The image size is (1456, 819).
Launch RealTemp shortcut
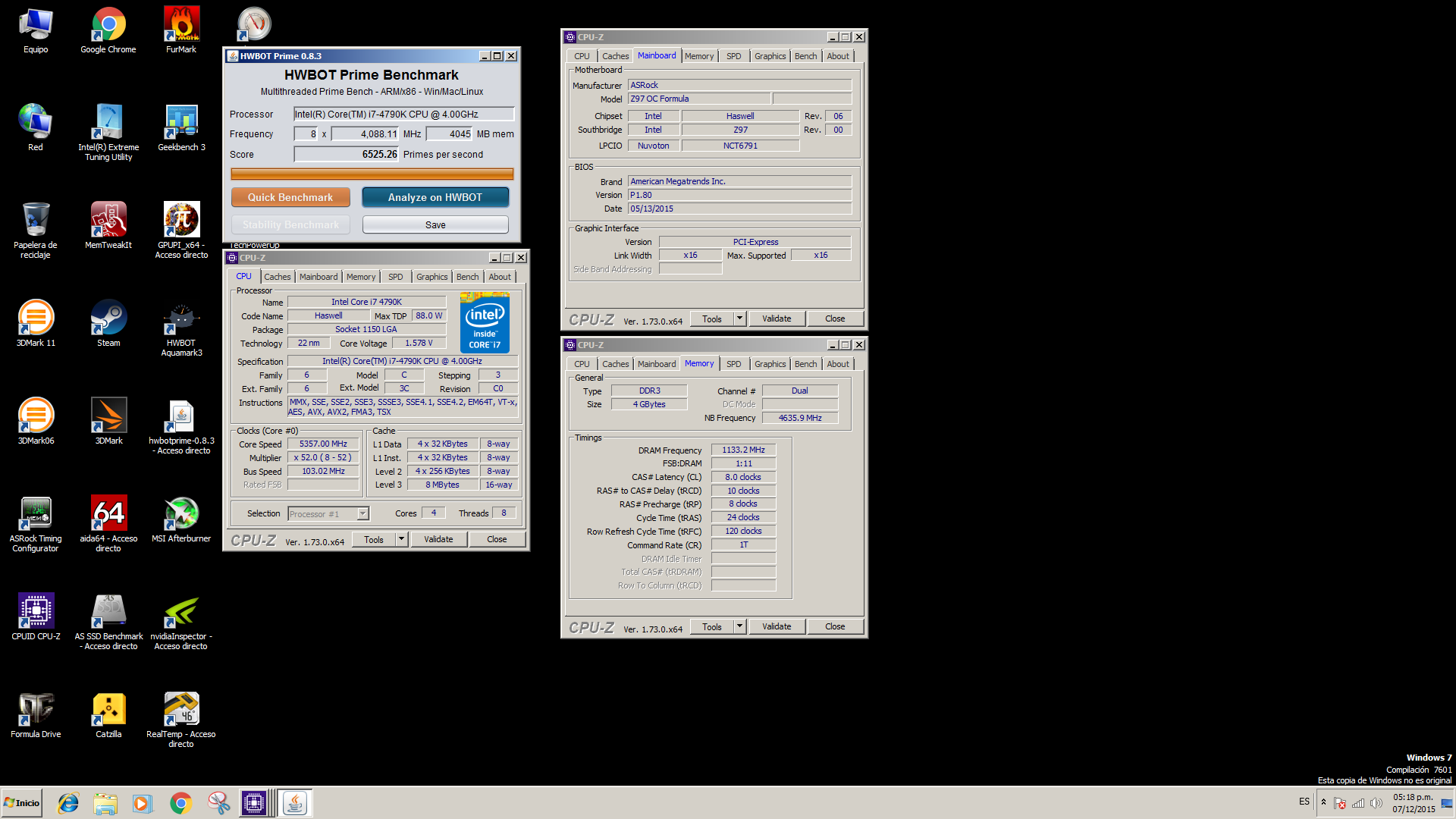click(x=181, y=719)
